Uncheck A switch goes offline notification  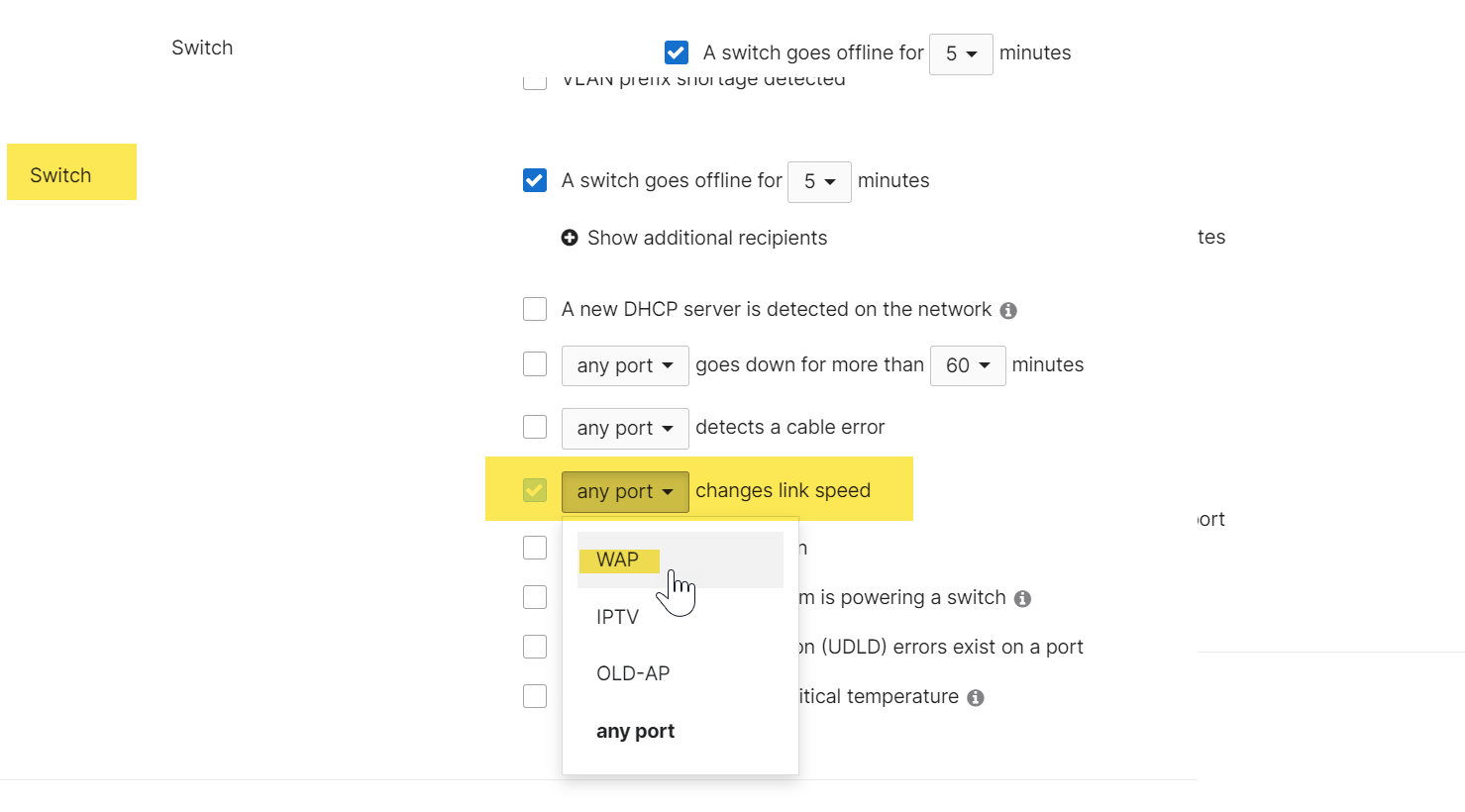535,180
